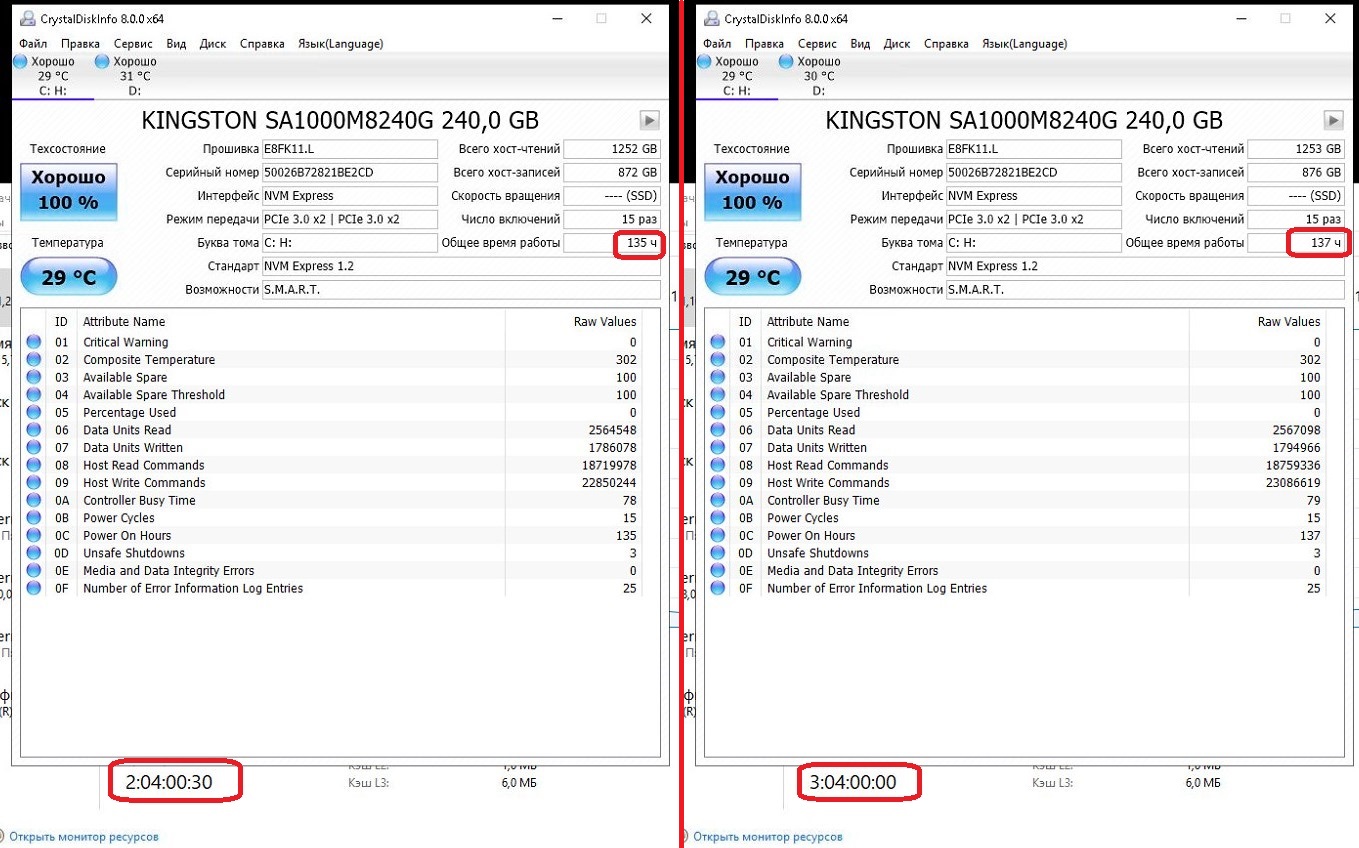1359x848 pixels.
Task: Click Composite Temperature status orb in left window
Action: click(34, 360)
